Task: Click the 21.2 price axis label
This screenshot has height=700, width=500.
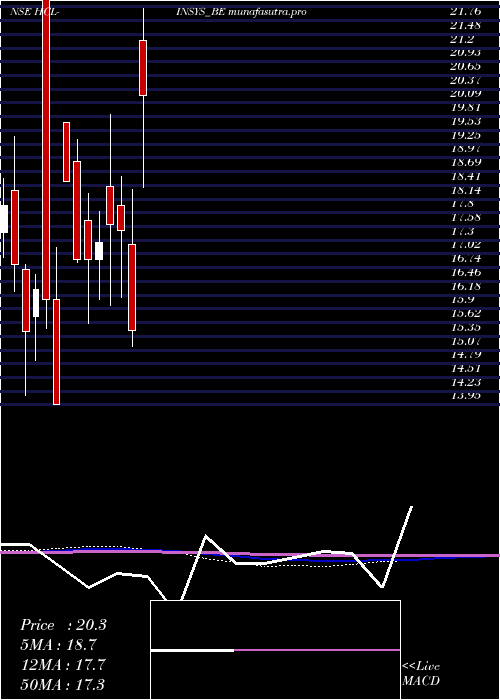Action: pos(462,39)
